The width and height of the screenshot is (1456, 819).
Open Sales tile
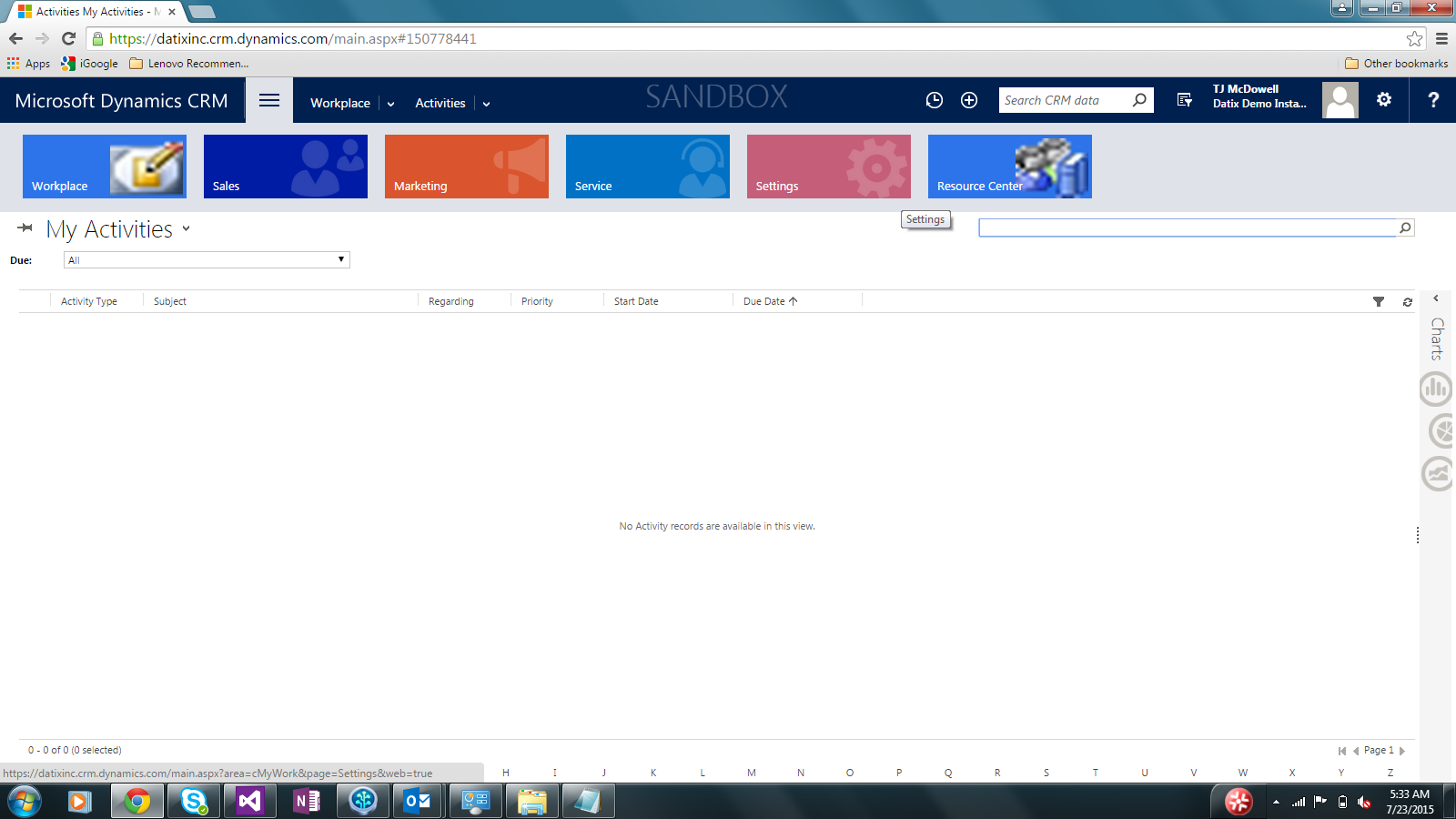coord(286,167)
